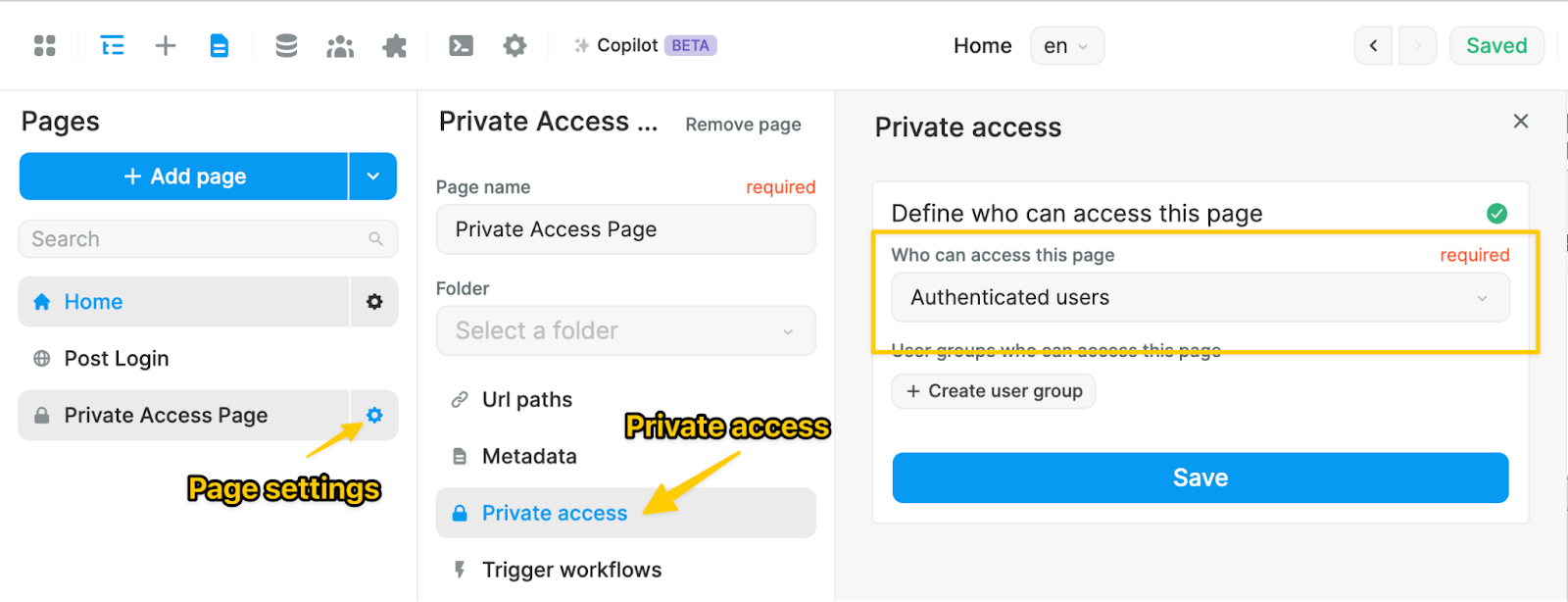Click Remove page
1568x602 pixels.
pyautogui.click(x=742, y=125)
